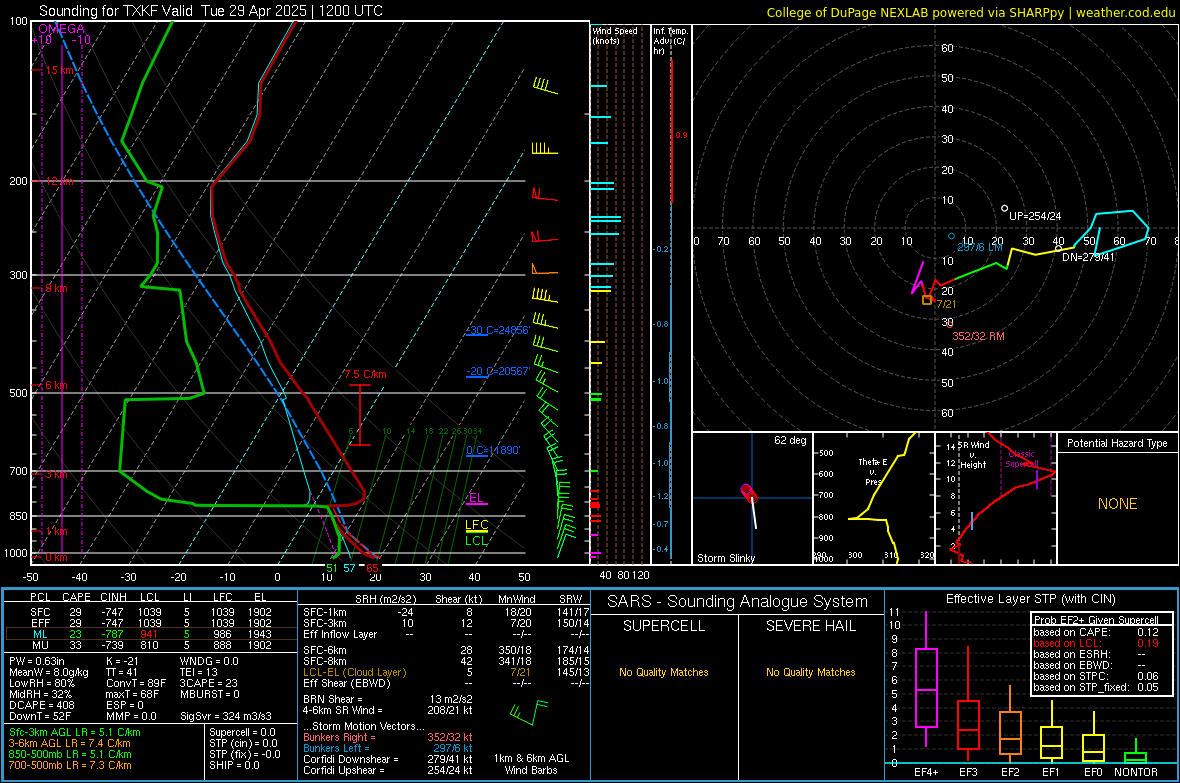
Task: Click the DN=279/41 hodograph marker label
Action: pos(1088,257)
